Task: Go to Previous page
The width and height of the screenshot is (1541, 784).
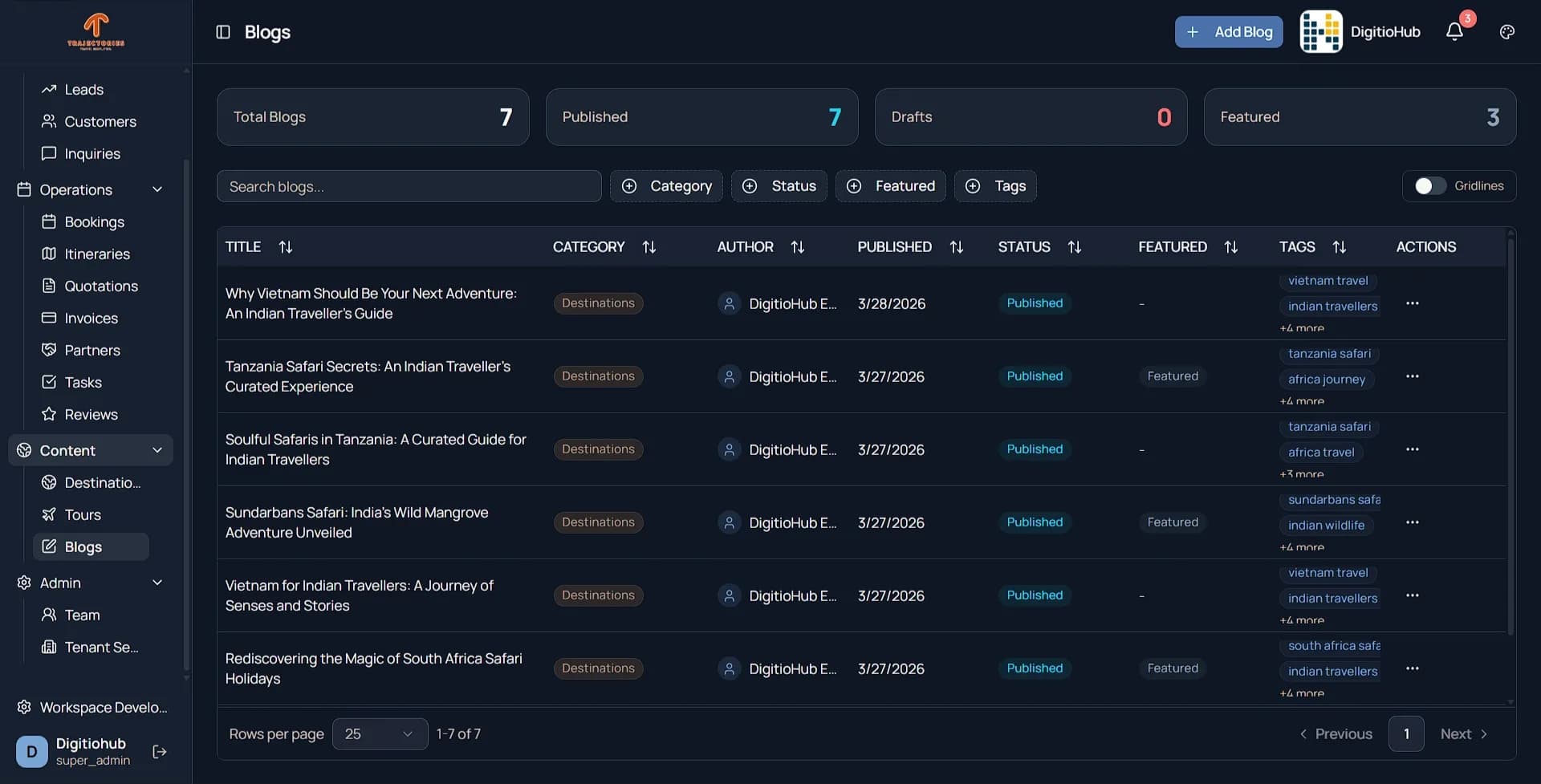Action: pos(1336,734)
